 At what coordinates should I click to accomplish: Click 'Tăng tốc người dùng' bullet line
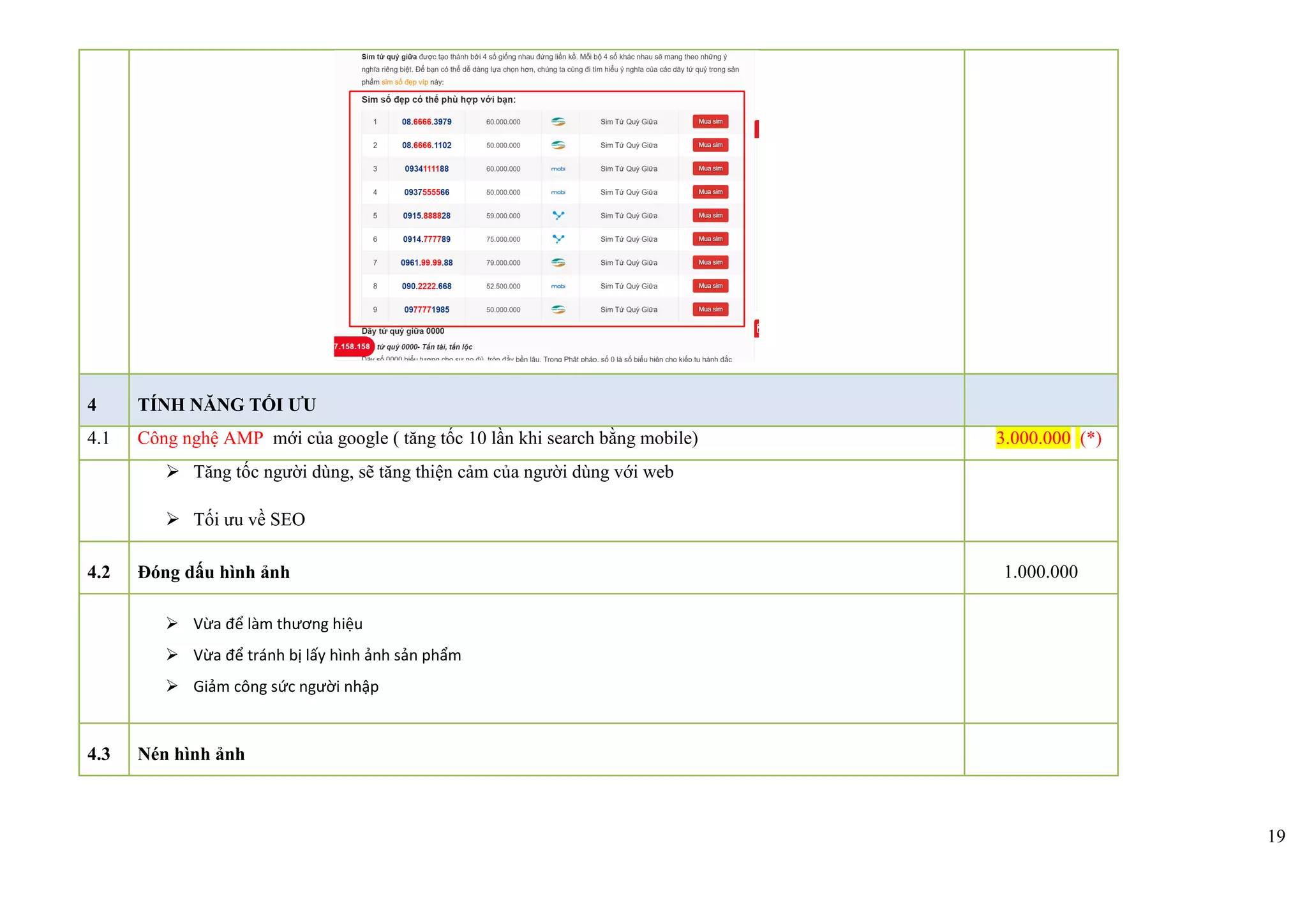pyautogui.click(x=433, y=472)
